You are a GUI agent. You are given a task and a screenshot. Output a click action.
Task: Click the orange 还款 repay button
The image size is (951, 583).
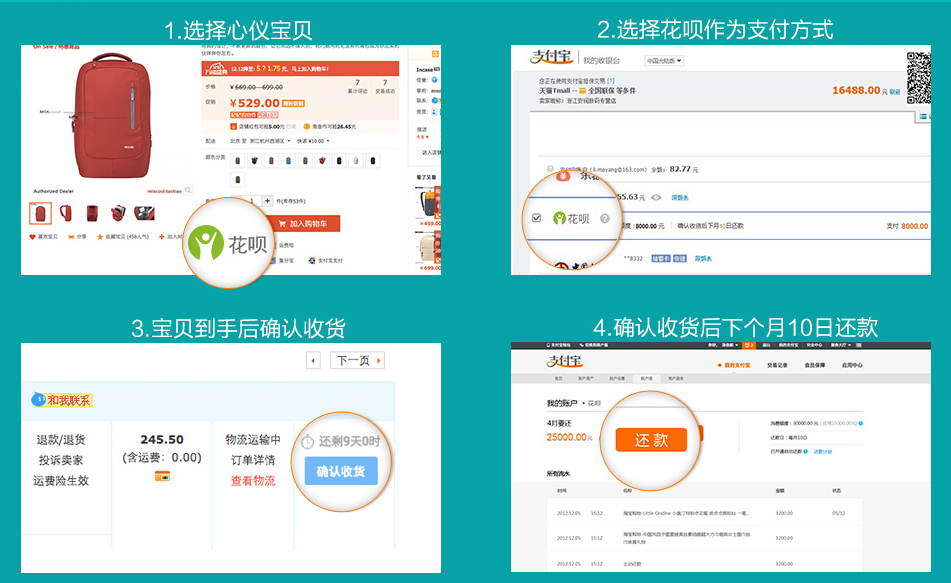click(x=651, y=440)
